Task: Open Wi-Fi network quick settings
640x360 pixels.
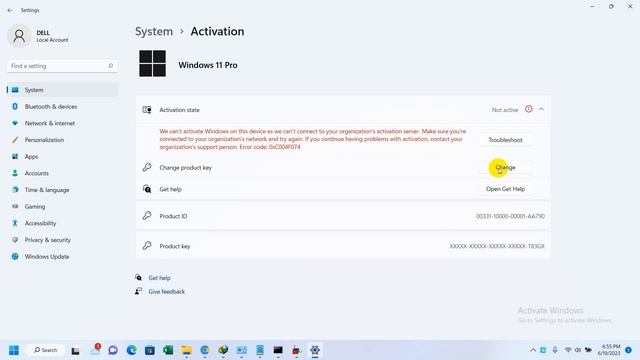Action: (568, 350)
